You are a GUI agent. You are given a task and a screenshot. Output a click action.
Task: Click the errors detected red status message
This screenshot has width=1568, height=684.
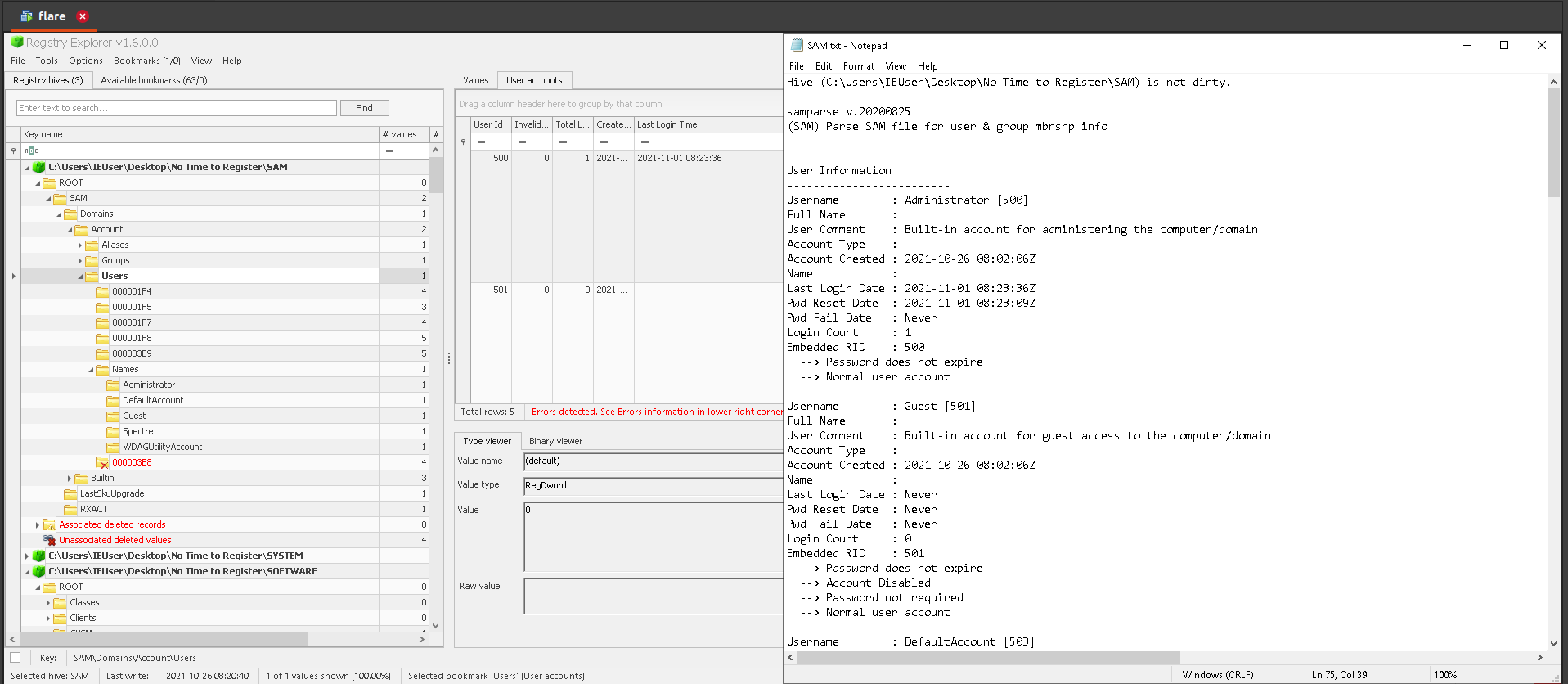click(x=657, y=412)
